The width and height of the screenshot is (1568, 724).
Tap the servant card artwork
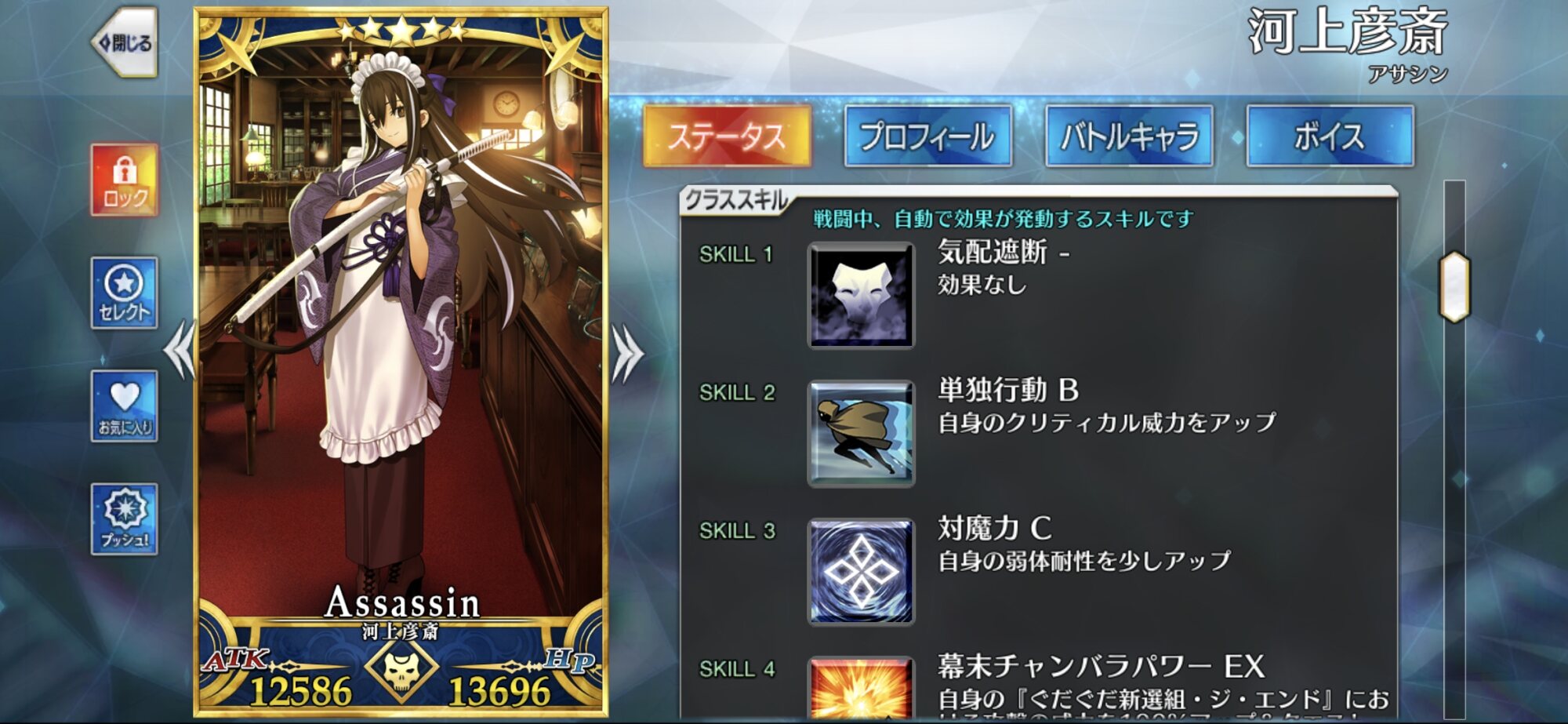(401, 329)
